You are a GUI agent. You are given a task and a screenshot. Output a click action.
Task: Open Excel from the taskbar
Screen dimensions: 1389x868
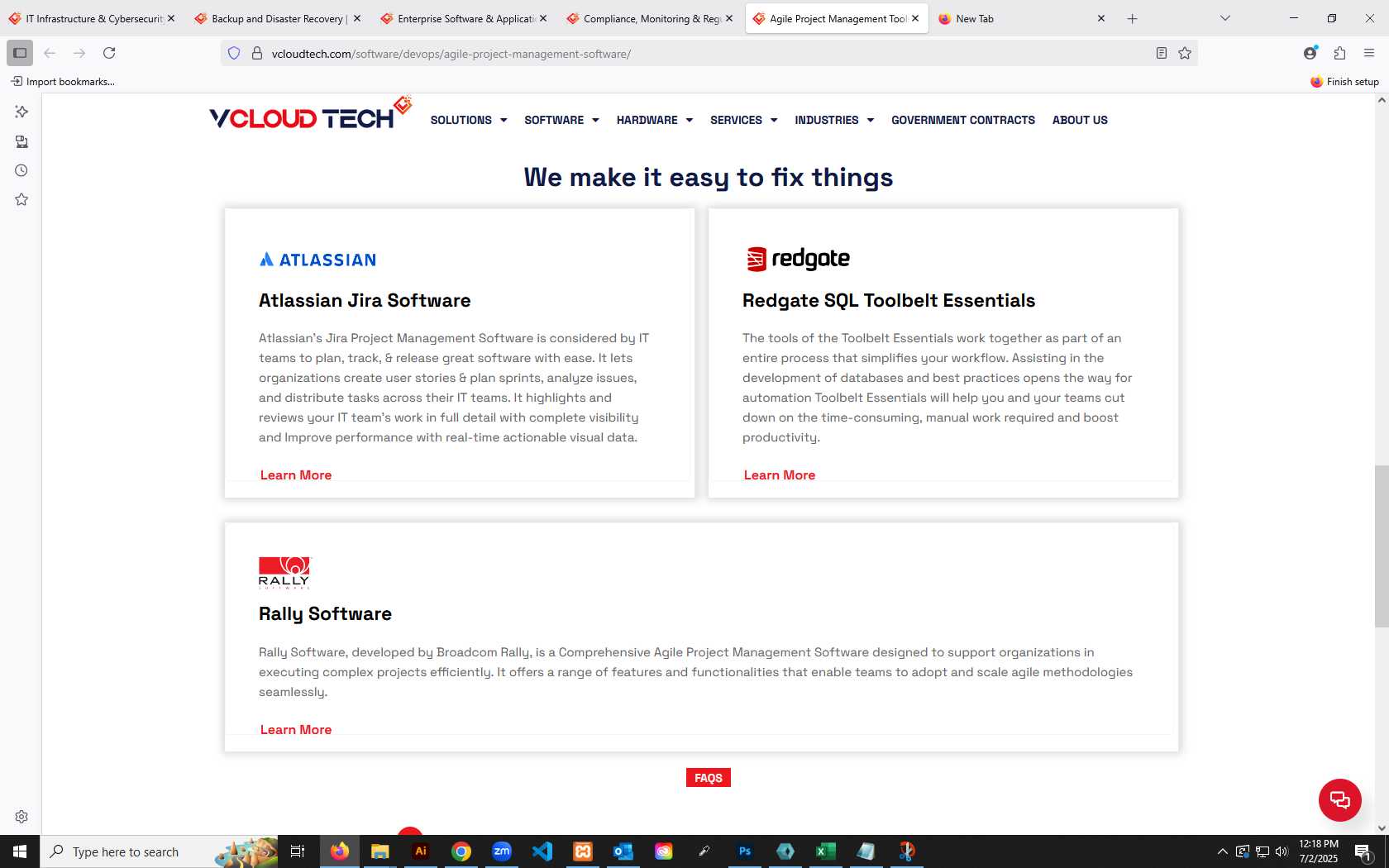coord(826,851)
